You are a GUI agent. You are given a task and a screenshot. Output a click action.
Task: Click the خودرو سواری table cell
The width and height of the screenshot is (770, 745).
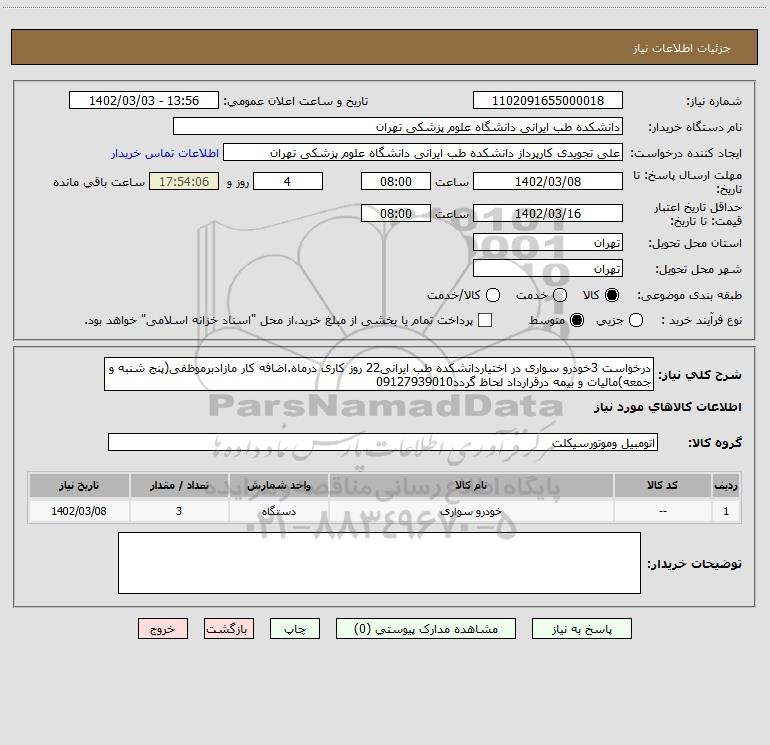pyautogui.click(x=471, y=511)
